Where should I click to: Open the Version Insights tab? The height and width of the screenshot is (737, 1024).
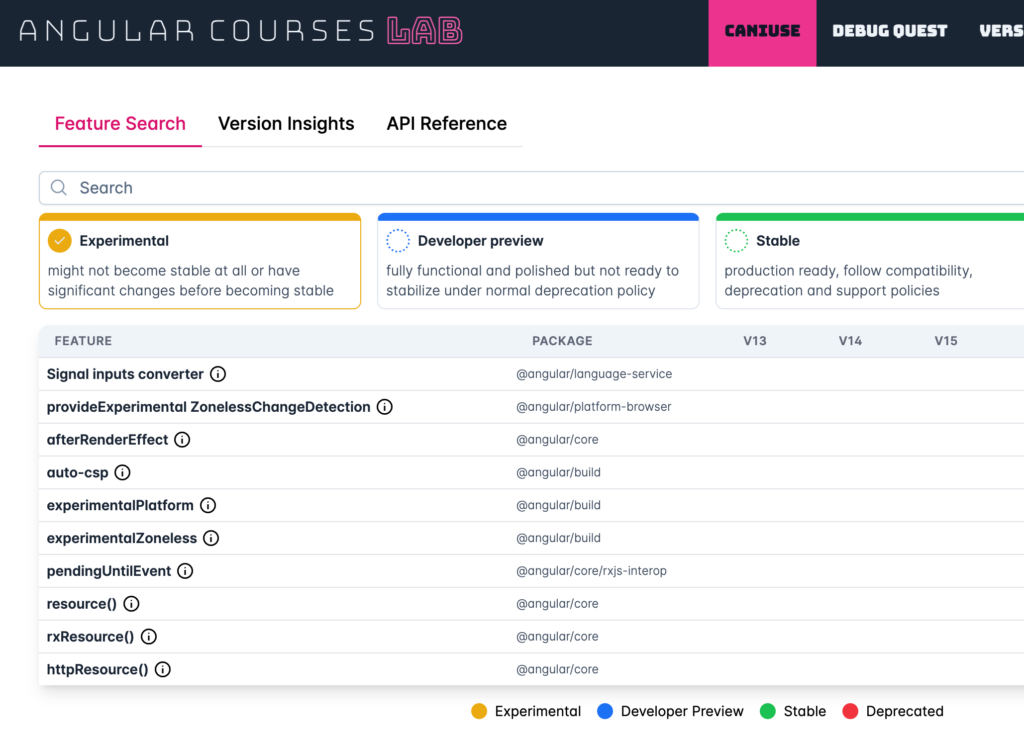coord(286,123)
